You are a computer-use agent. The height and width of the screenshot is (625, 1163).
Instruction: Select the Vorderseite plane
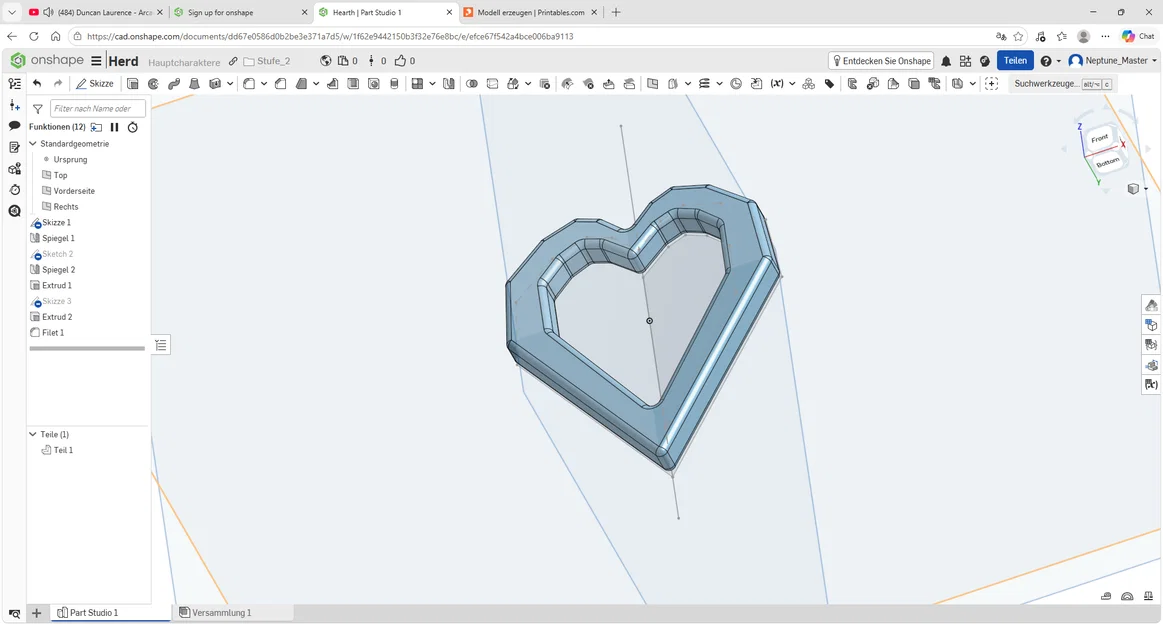pyautogui.click(x=73, y=191)
